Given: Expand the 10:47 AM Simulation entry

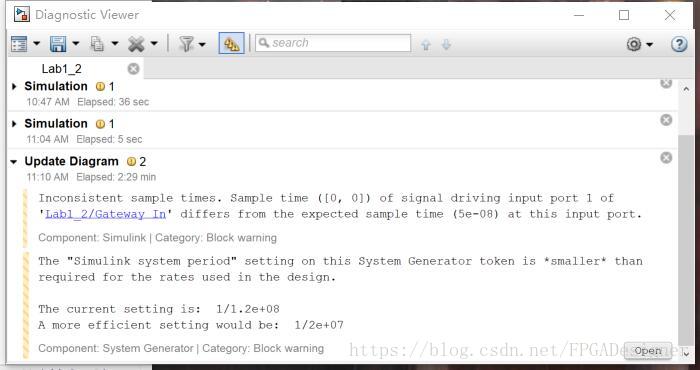Looking at the screenshot, I should [x=14, y=86].
